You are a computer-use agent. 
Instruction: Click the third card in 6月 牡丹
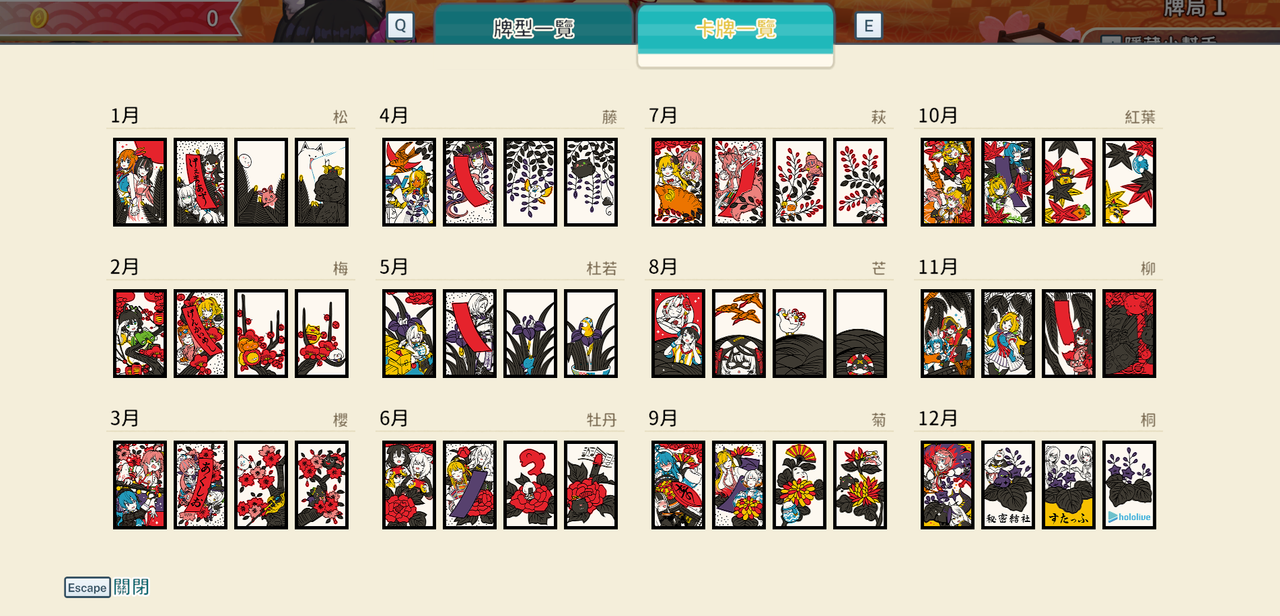tap(530, 485)
